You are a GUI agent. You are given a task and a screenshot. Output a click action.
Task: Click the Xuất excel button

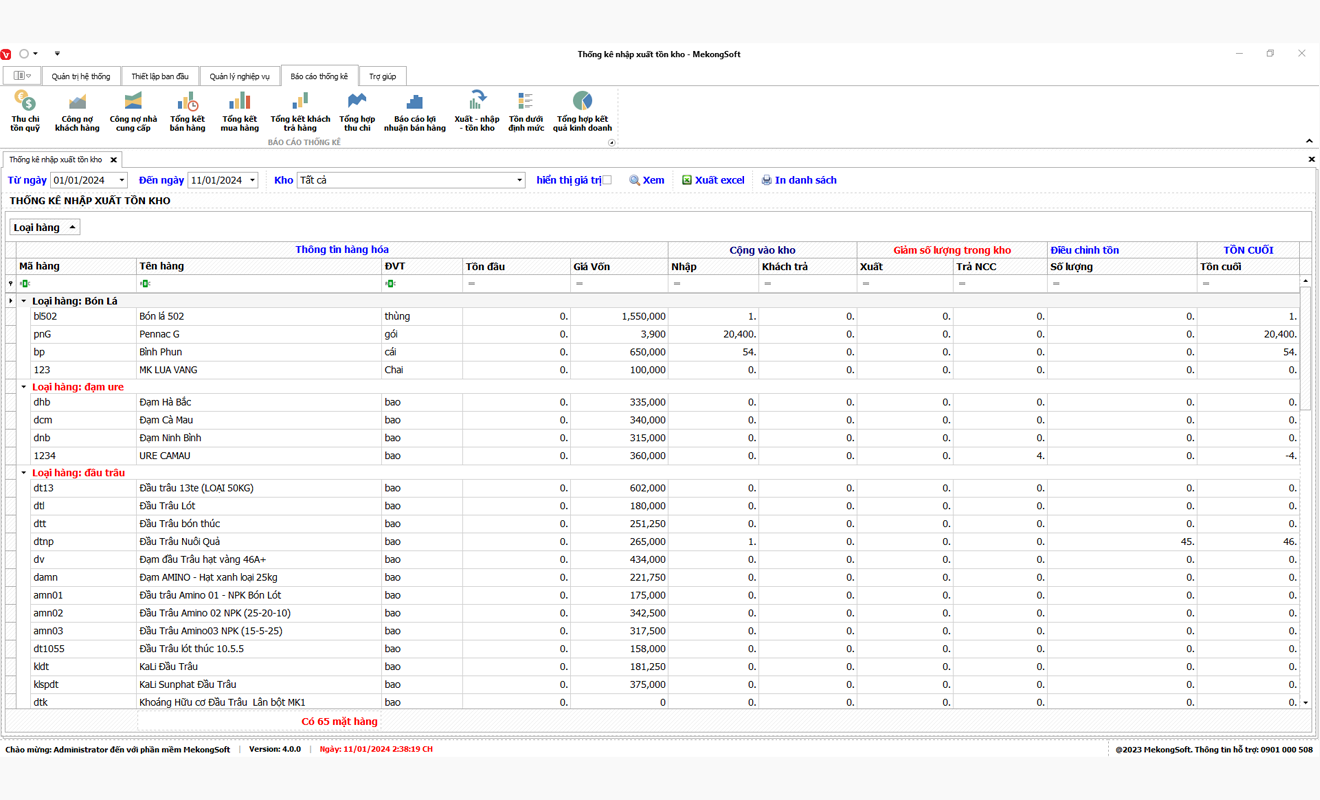pos(713,181)
